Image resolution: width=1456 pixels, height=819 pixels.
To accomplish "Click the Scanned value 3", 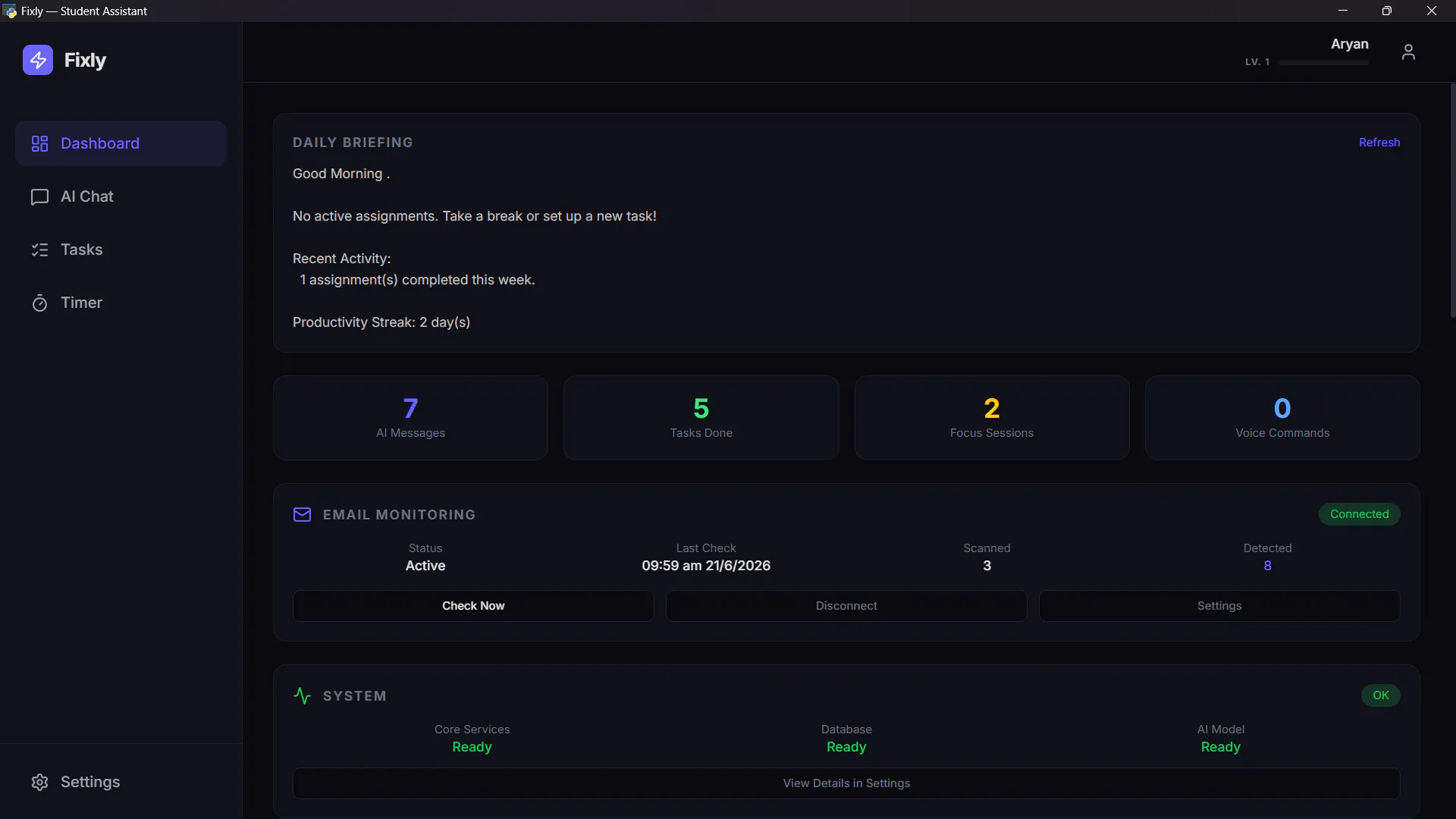I will pyautogui.click(x=987, y=566).
